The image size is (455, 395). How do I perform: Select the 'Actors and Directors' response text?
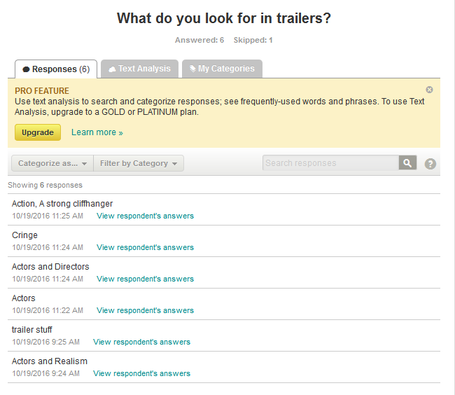tap(50, 267)
